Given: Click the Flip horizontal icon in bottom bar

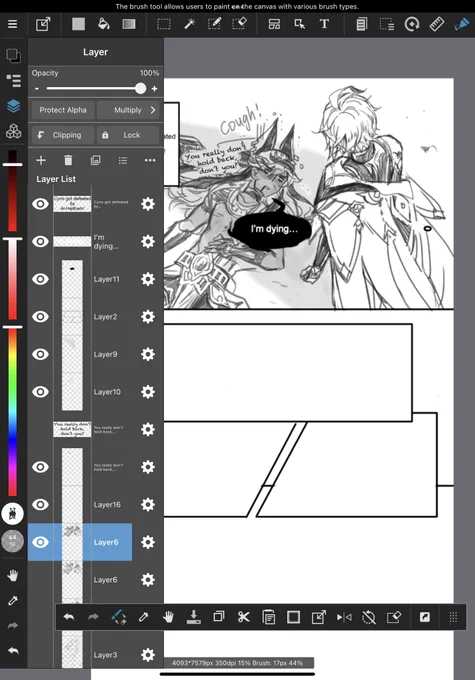Looking at the screenshot, I should 344,617.
